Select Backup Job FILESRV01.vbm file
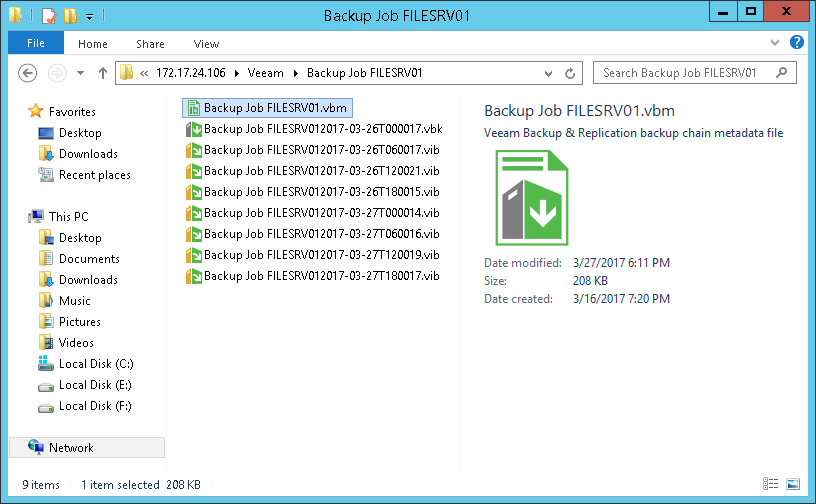816x504 pixels. pos(267,108)
